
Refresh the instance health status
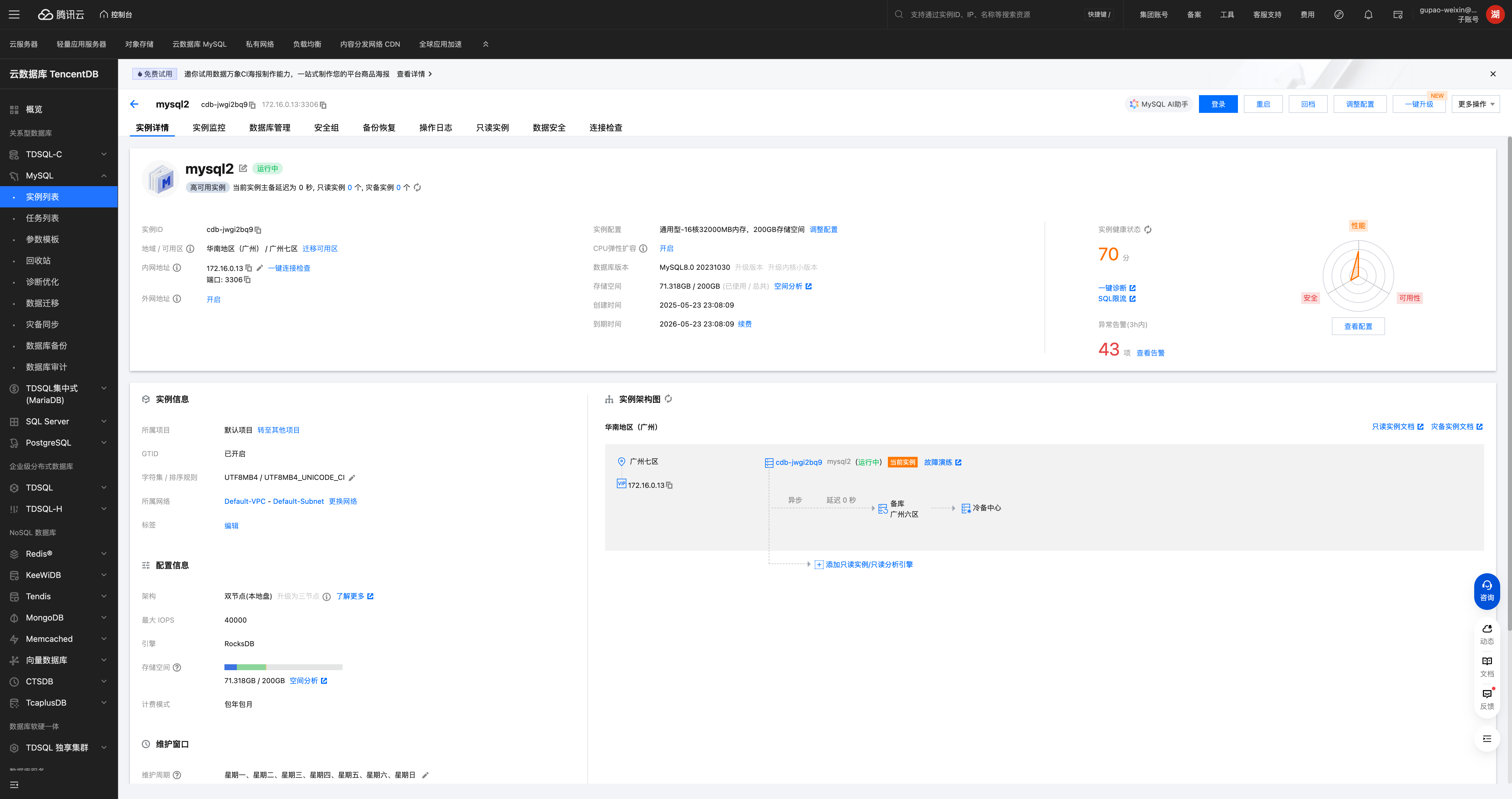(1148, 230)
